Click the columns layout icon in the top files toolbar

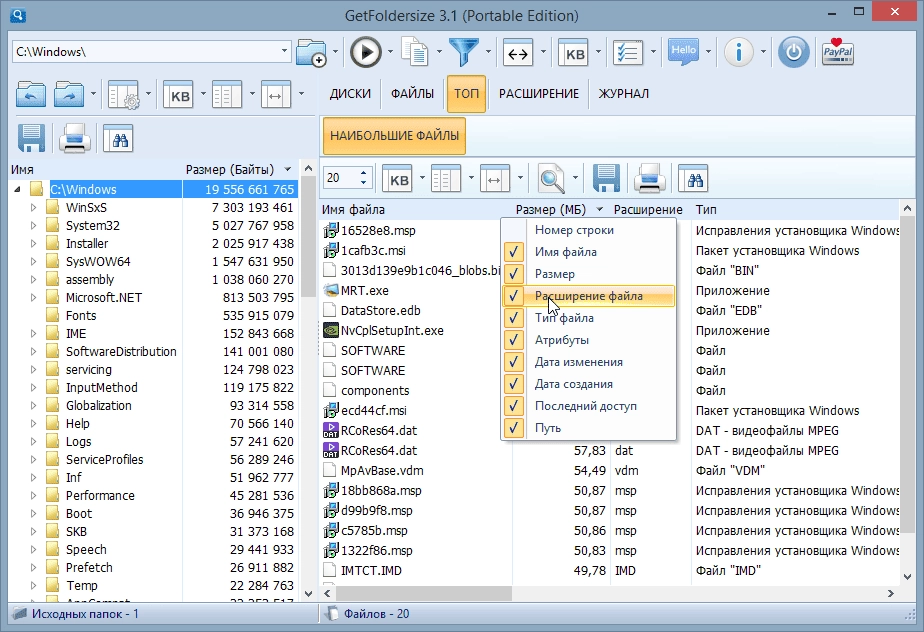pyautogui.click(x=446, y=179)
